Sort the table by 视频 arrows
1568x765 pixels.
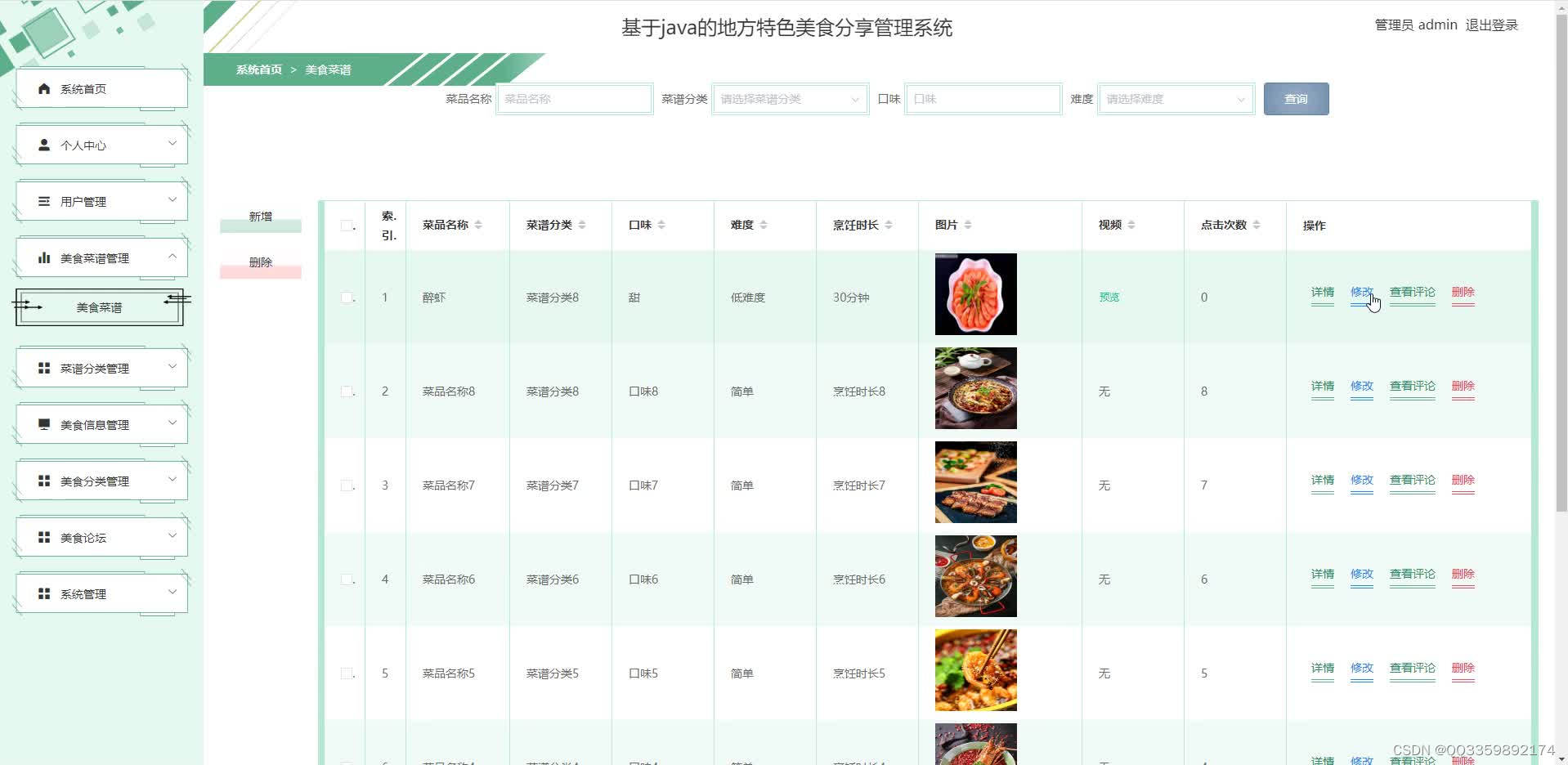point(1131,225)
